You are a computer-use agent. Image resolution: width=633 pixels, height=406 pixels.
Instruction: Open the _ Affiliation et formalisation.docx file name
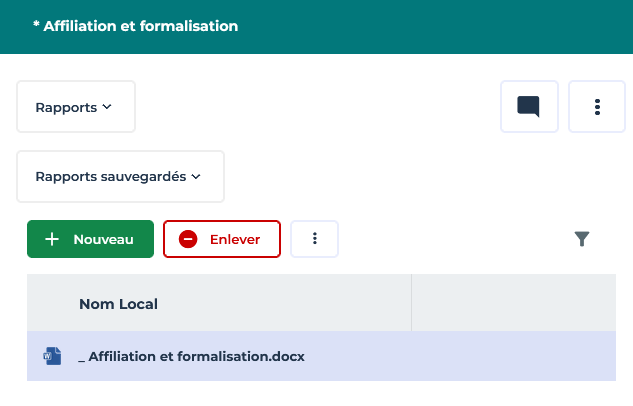tap(191, 356)
